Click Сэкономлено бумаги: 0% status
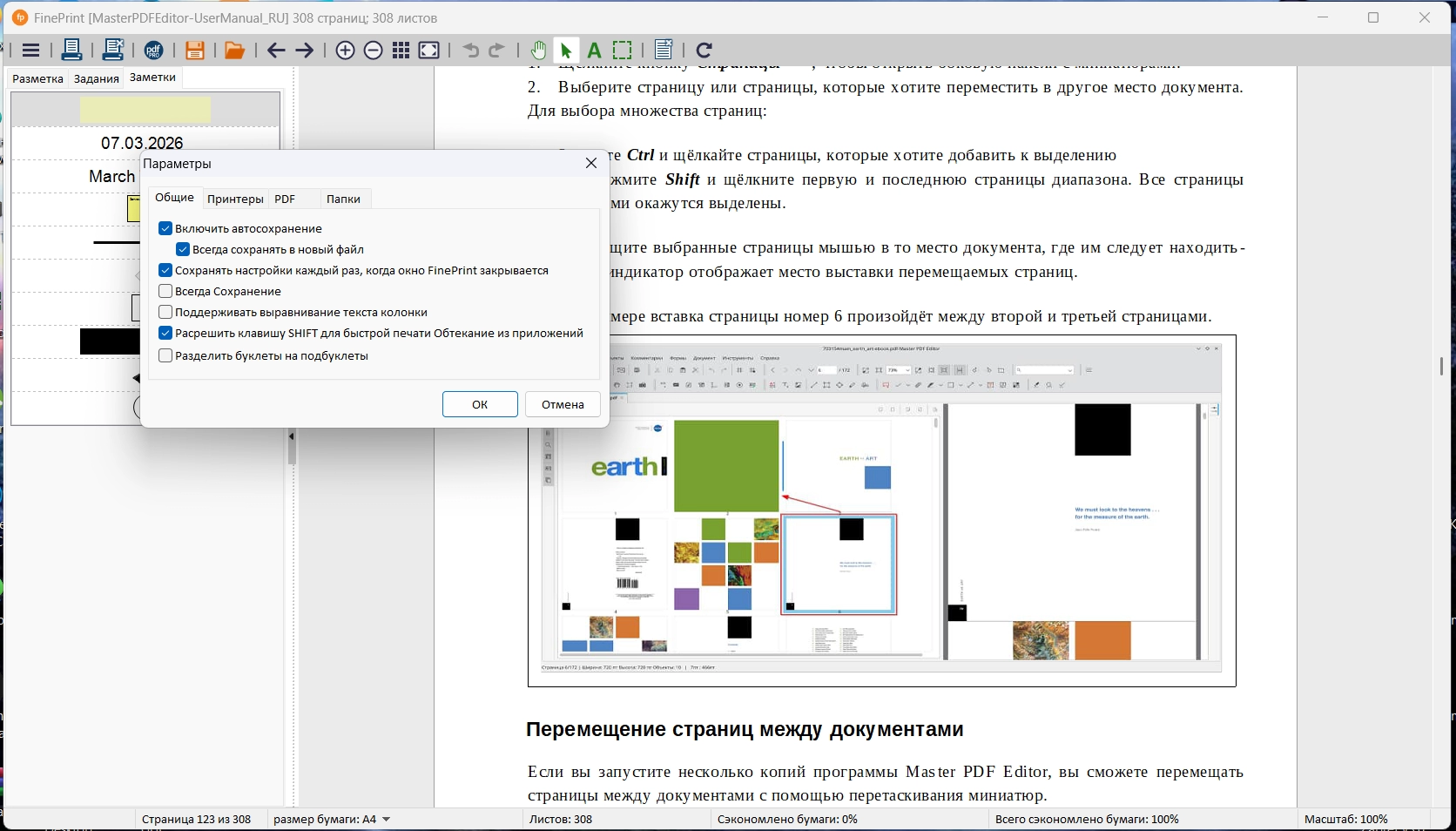The width and height of the screenshot is (1456, 831). (x=787, y=819)
